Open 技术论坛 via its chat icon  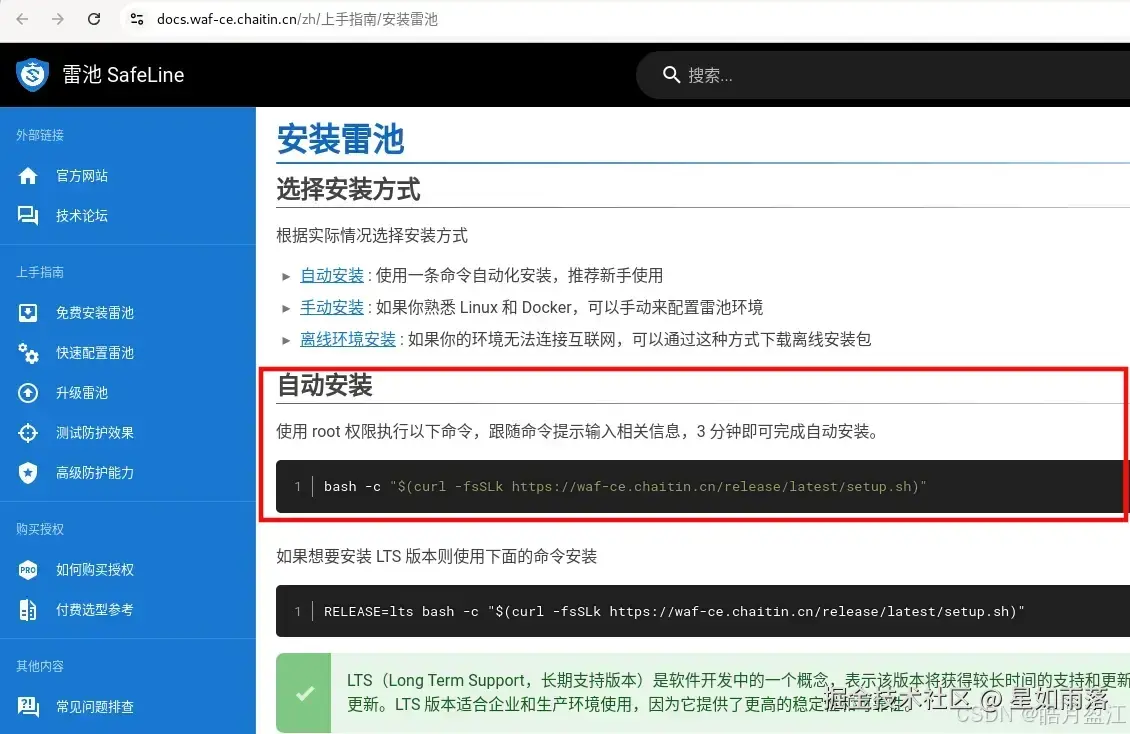click(27, 215)
